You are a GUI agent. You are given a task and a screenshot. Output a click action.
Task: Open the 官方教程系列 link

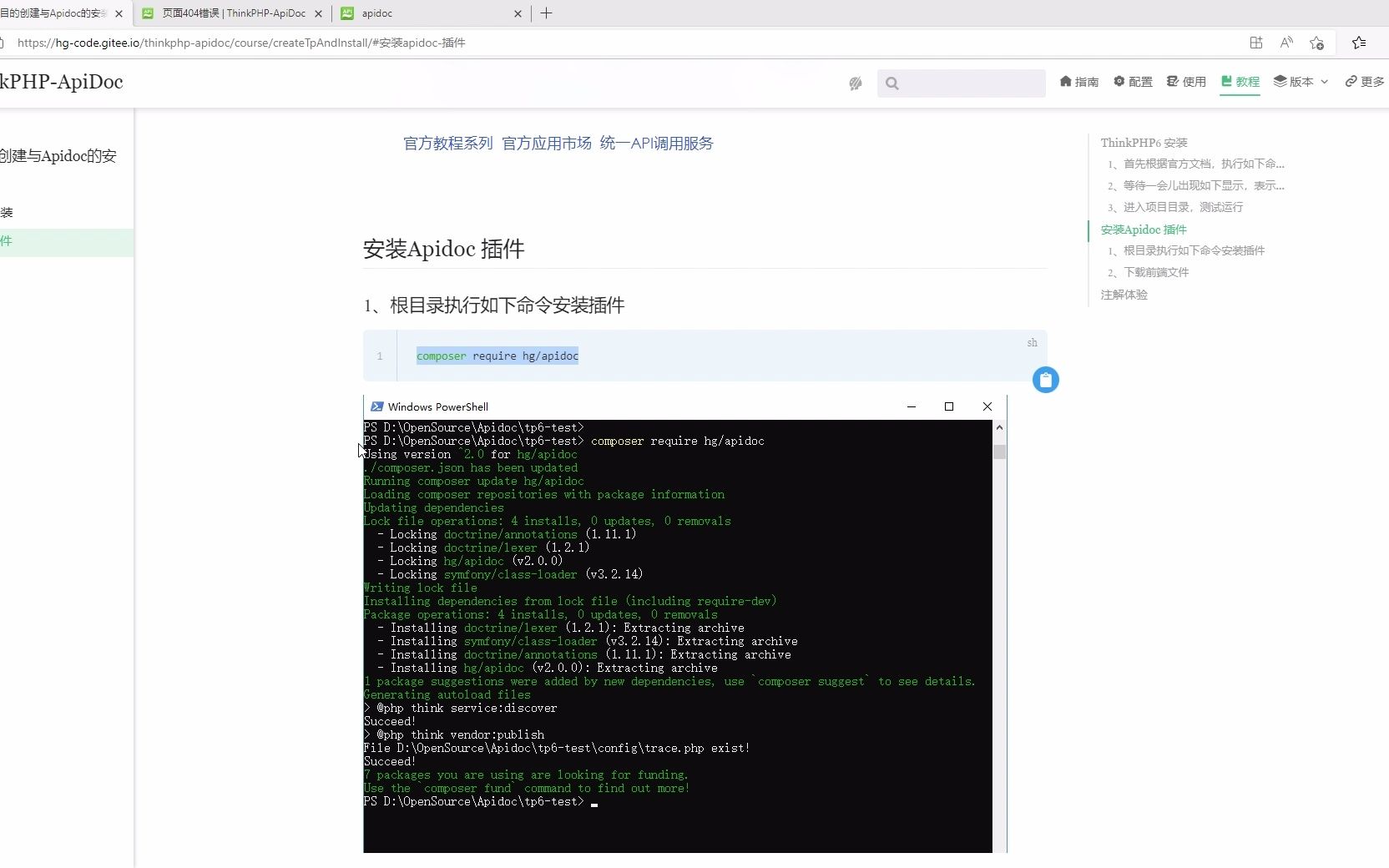pos(448,143)
